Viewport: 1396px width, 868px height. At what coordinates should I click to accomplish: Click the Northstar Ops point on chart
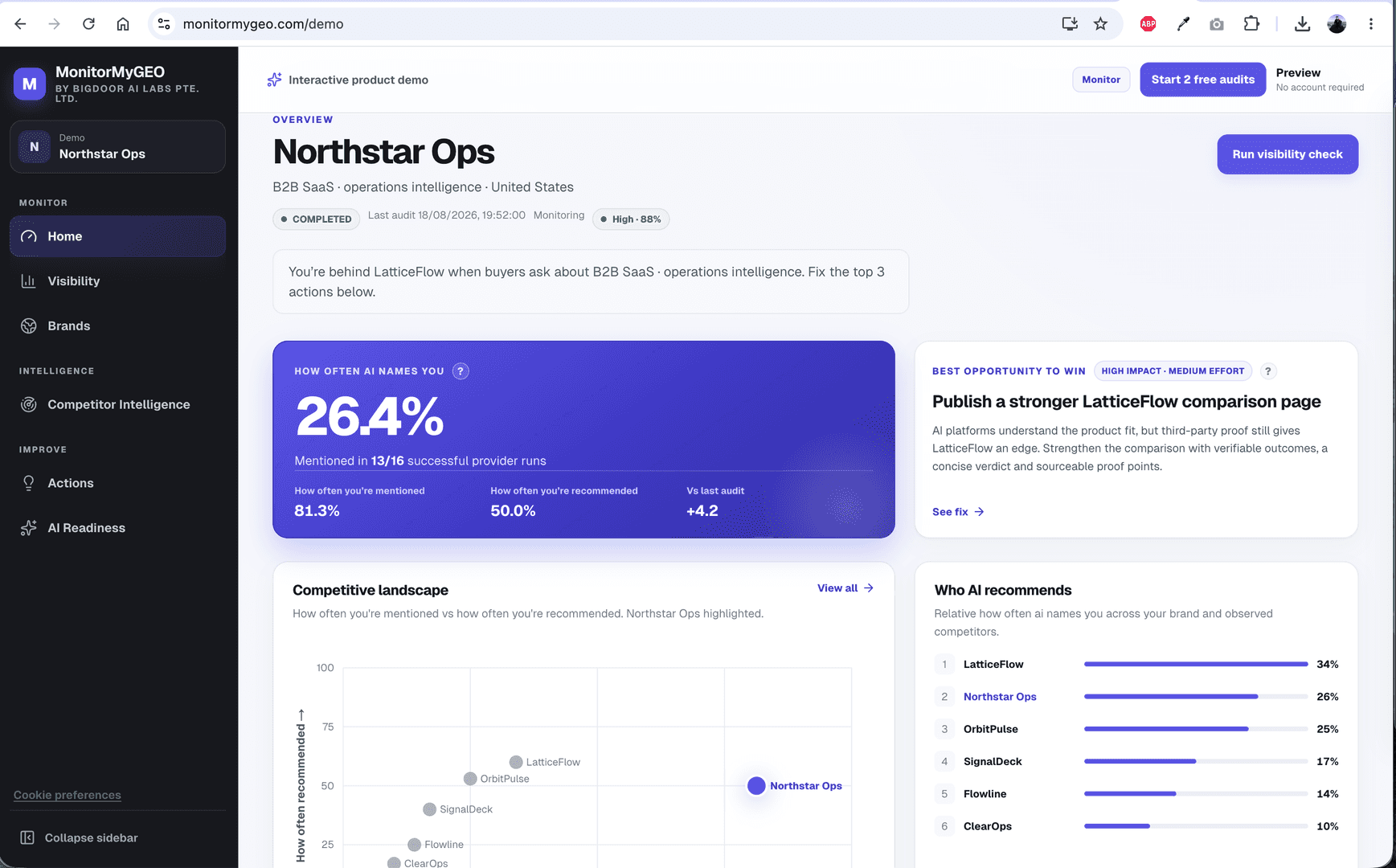click(x=756, y=786)
